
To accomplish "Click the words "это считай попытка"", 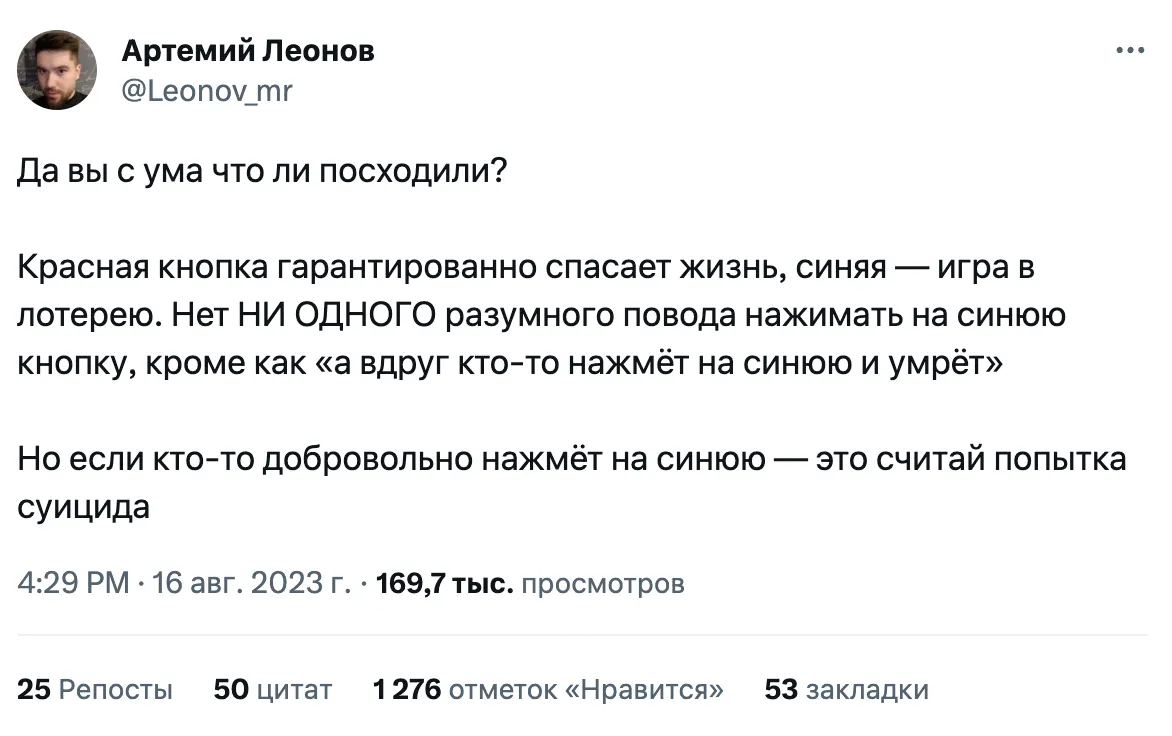I will coord(970,459).
